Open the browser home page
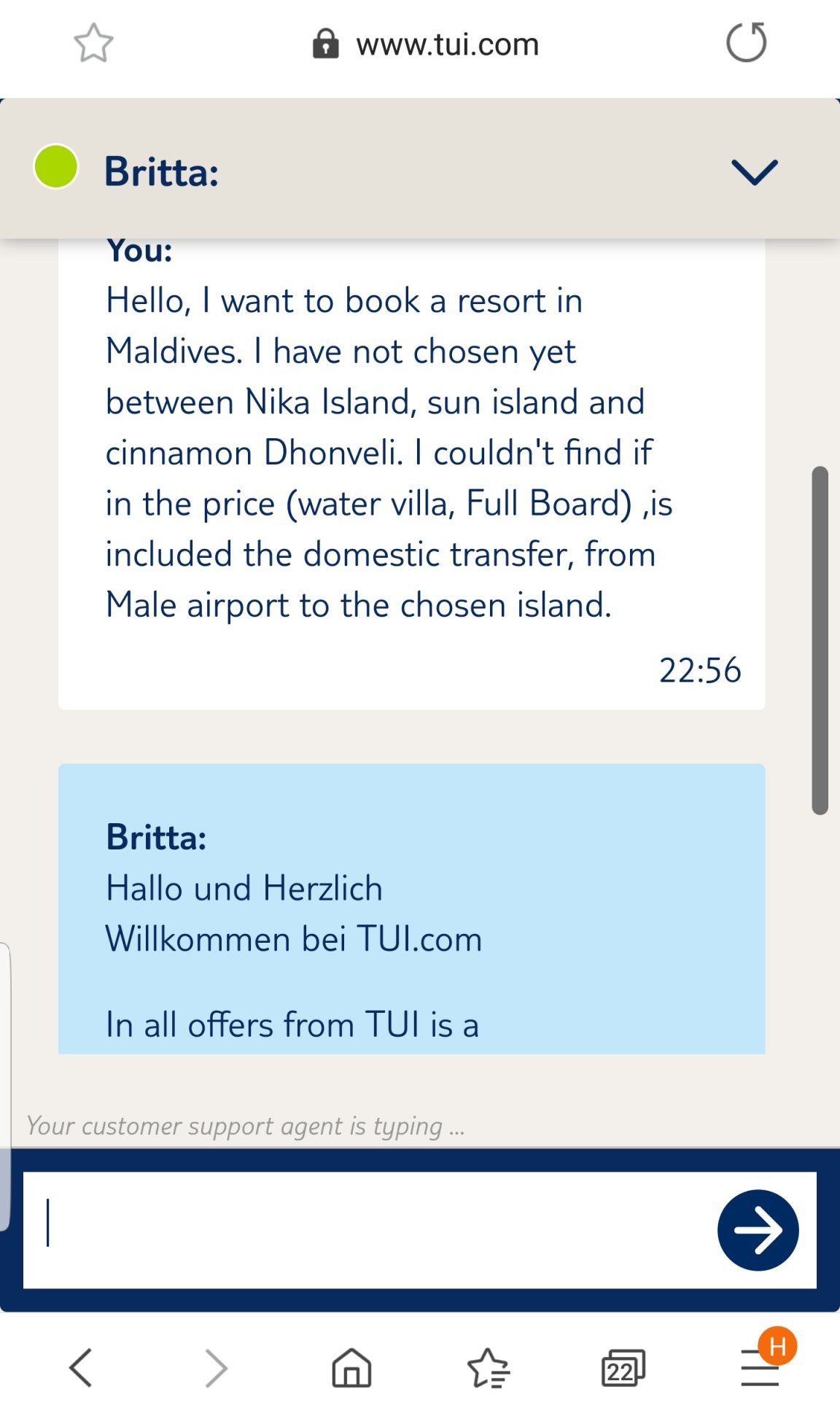This screenshot has height=1424, width=840. point(351,1367)
